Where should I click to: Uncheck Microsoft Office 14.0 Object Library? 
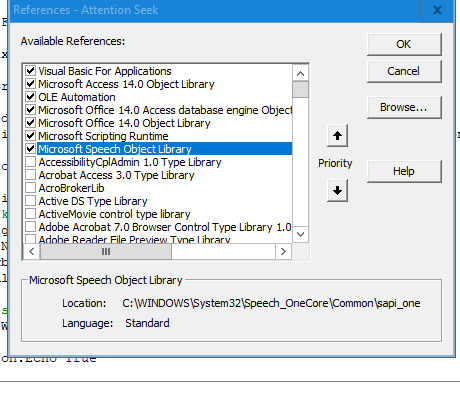point(30,123)
